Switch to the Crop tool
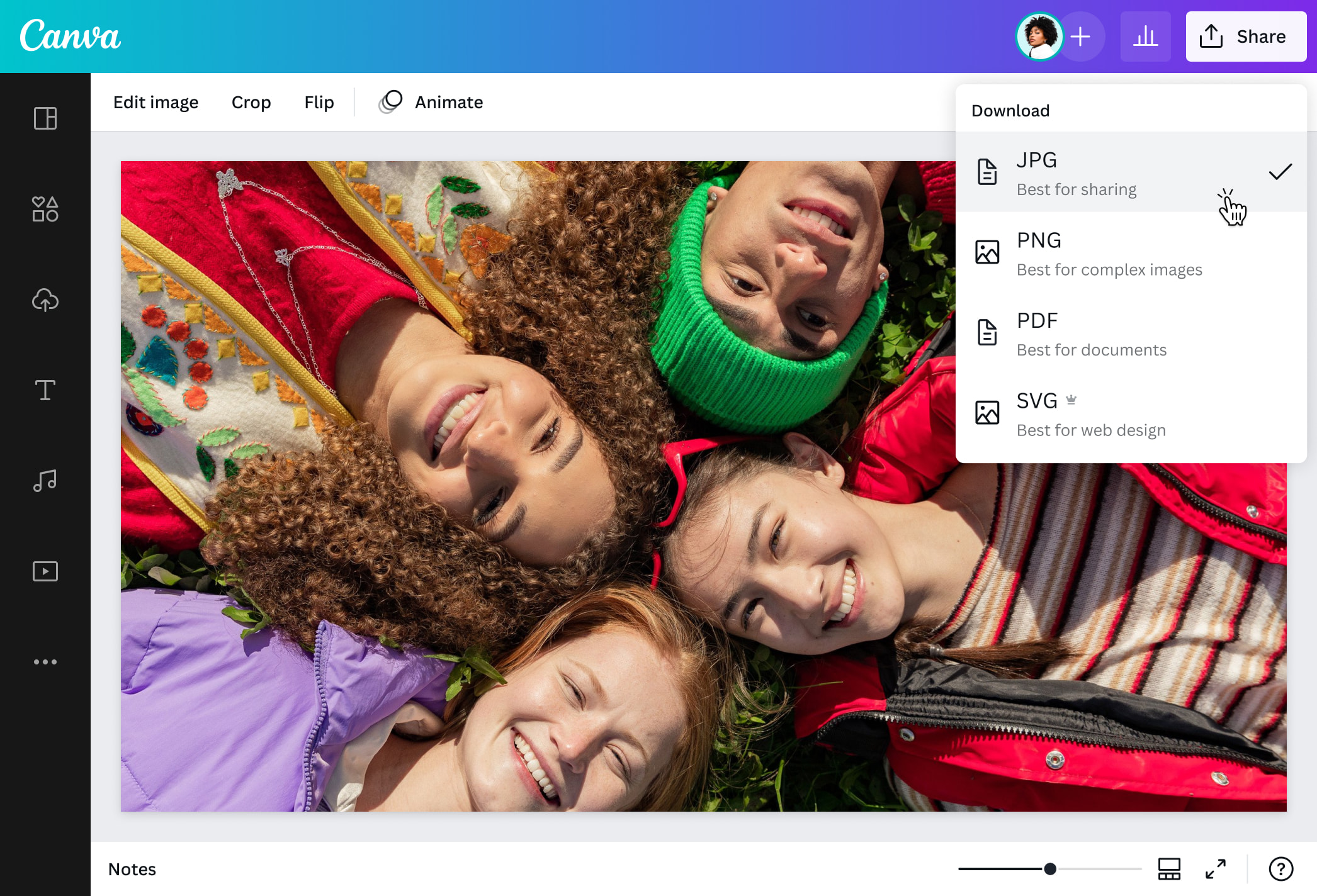The height and width of the screenshot is (896, 1317). tap(251, 102)
